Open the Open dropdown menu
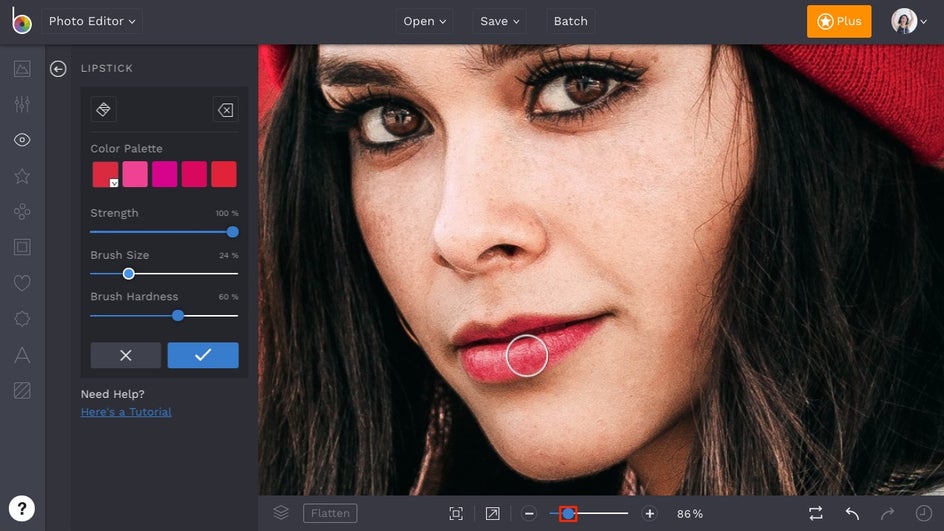The image size is (944, 531). point(424,21)
